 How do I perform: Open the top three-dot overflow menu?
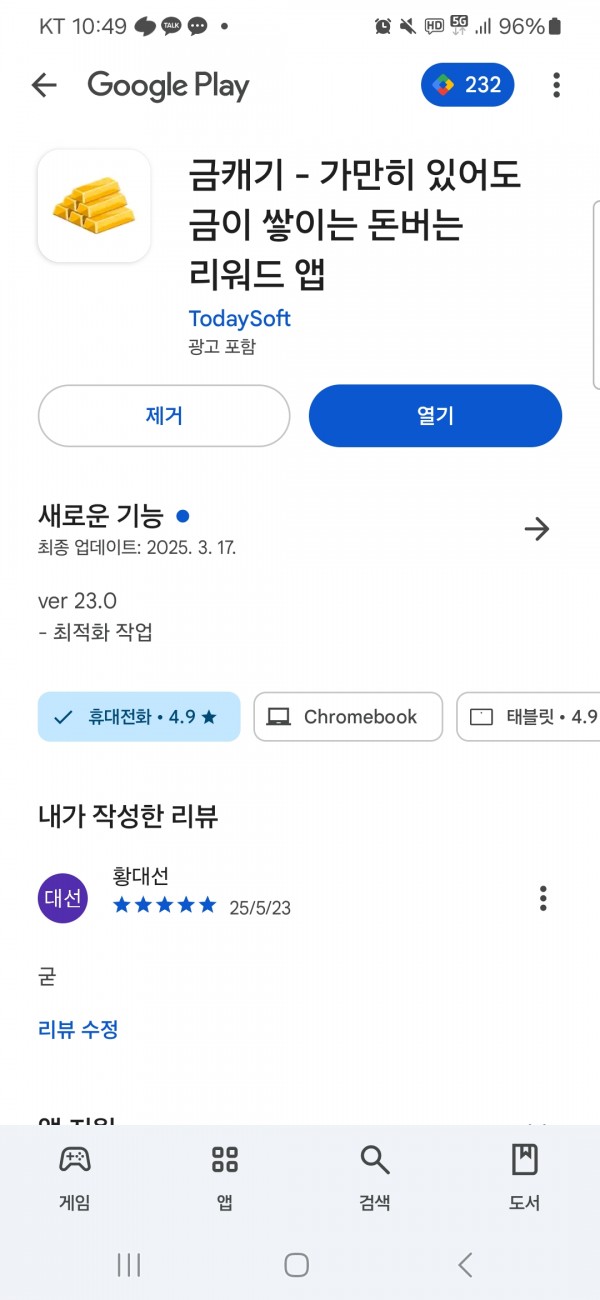coord(556,86)
